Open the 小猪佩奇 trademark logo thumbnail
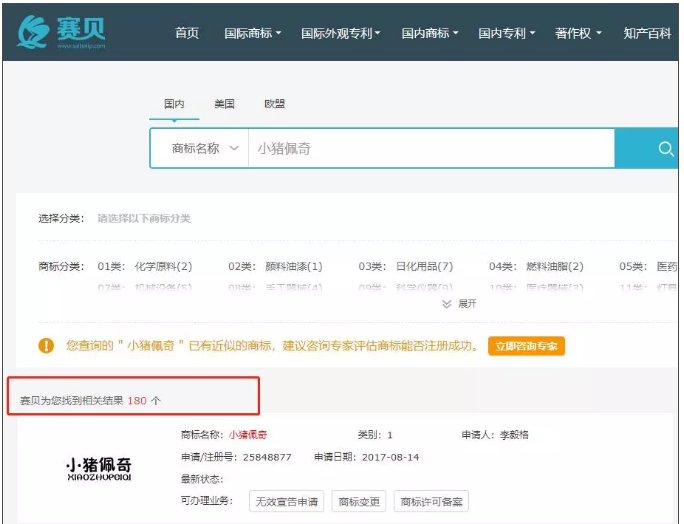Viewport: 684px width, 524px height. 98,468
